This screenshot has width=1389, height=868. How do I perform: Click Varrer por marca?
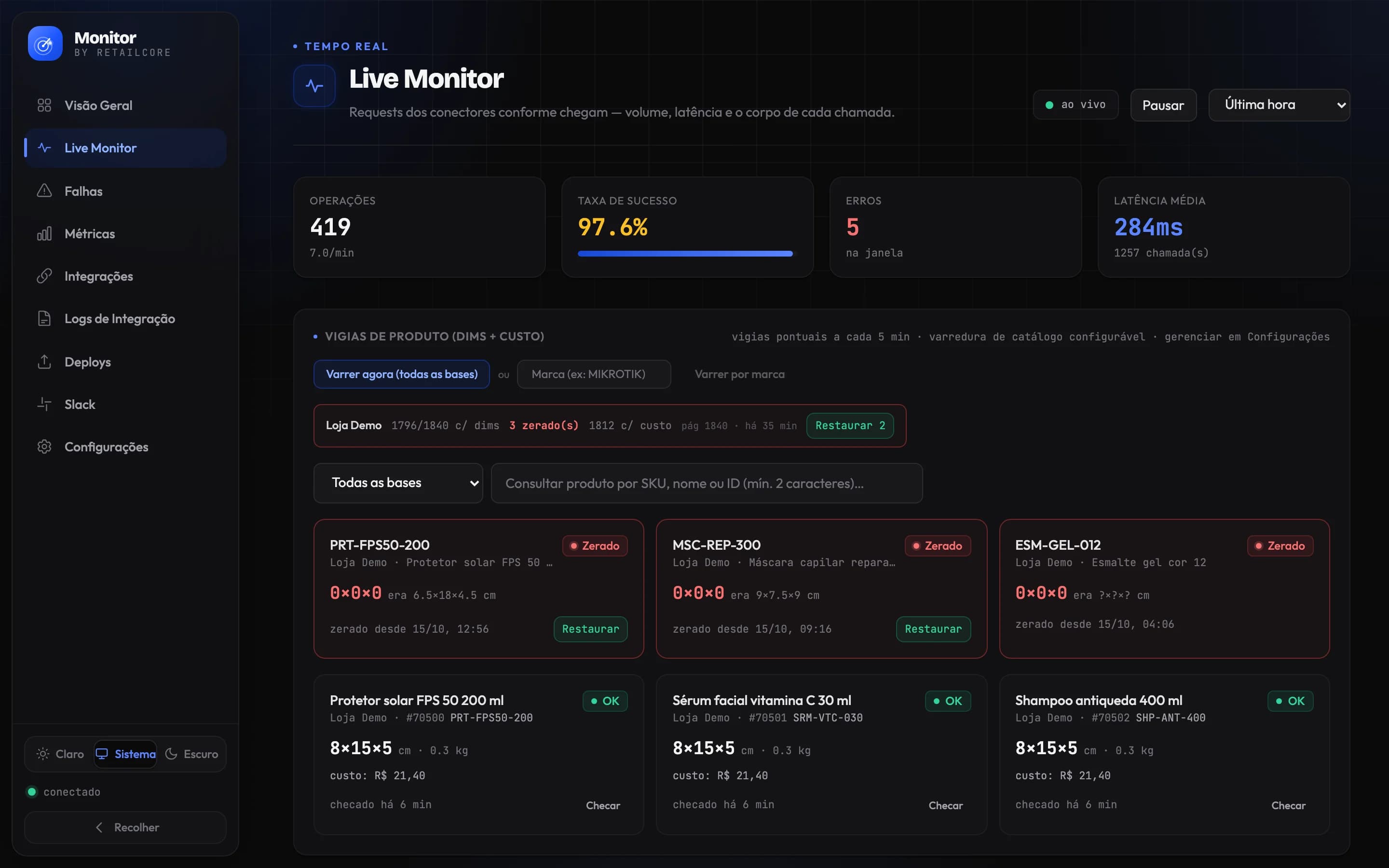tap(739, 374)
